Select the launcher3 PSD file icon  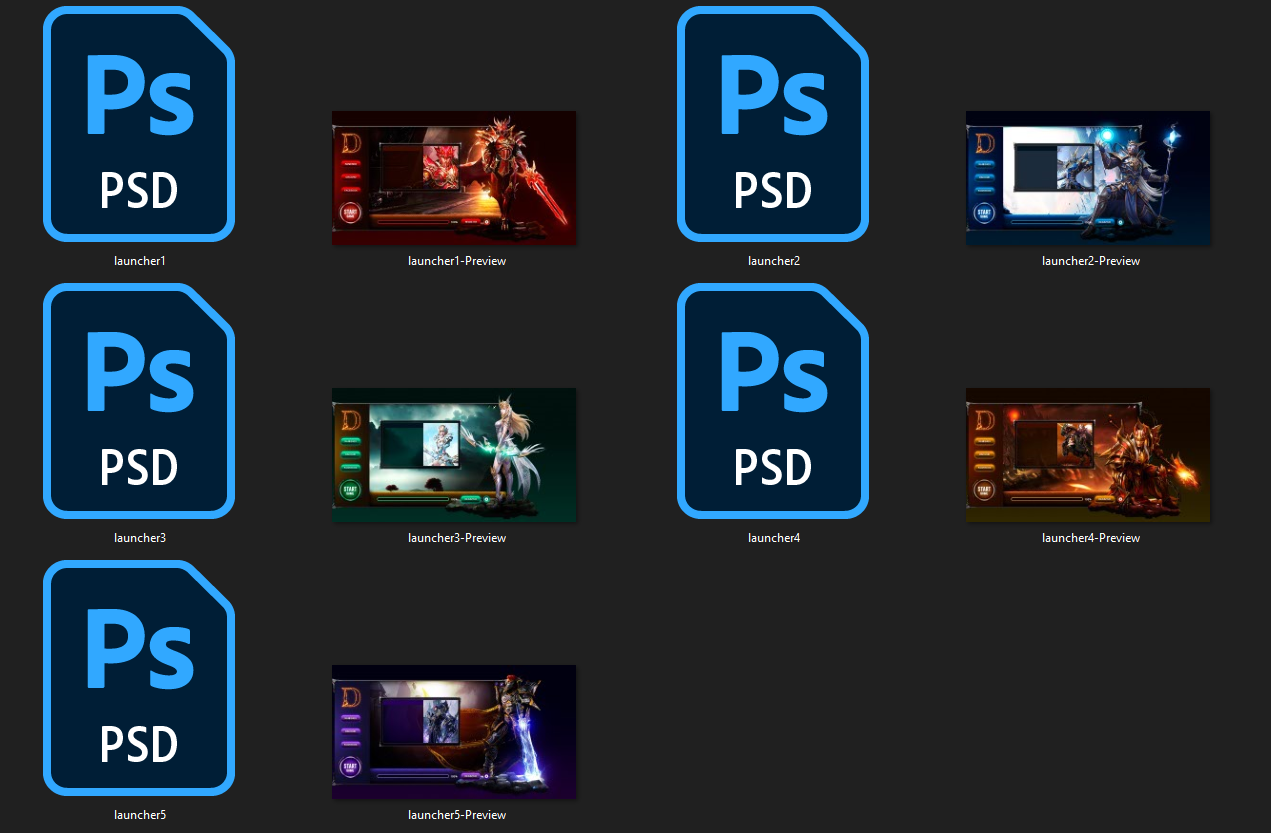tap(139, 401)
